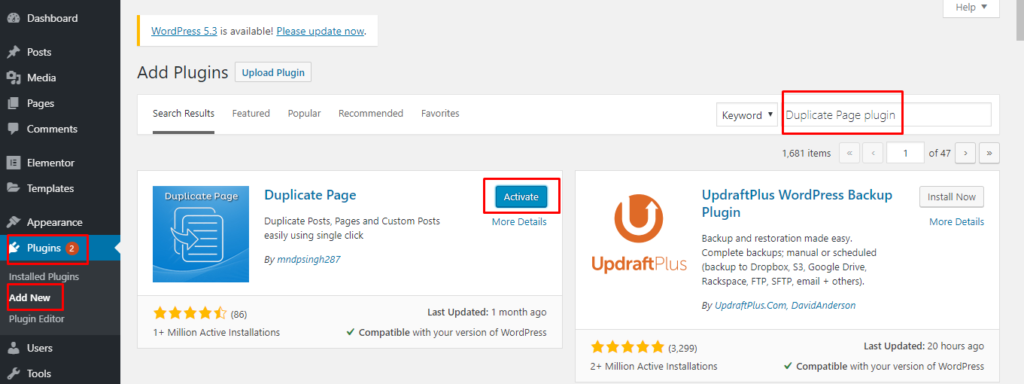The height and width of the screenshot is (384, 1024).
Task: Switch to the Popular tab
Action: (304, 114)
